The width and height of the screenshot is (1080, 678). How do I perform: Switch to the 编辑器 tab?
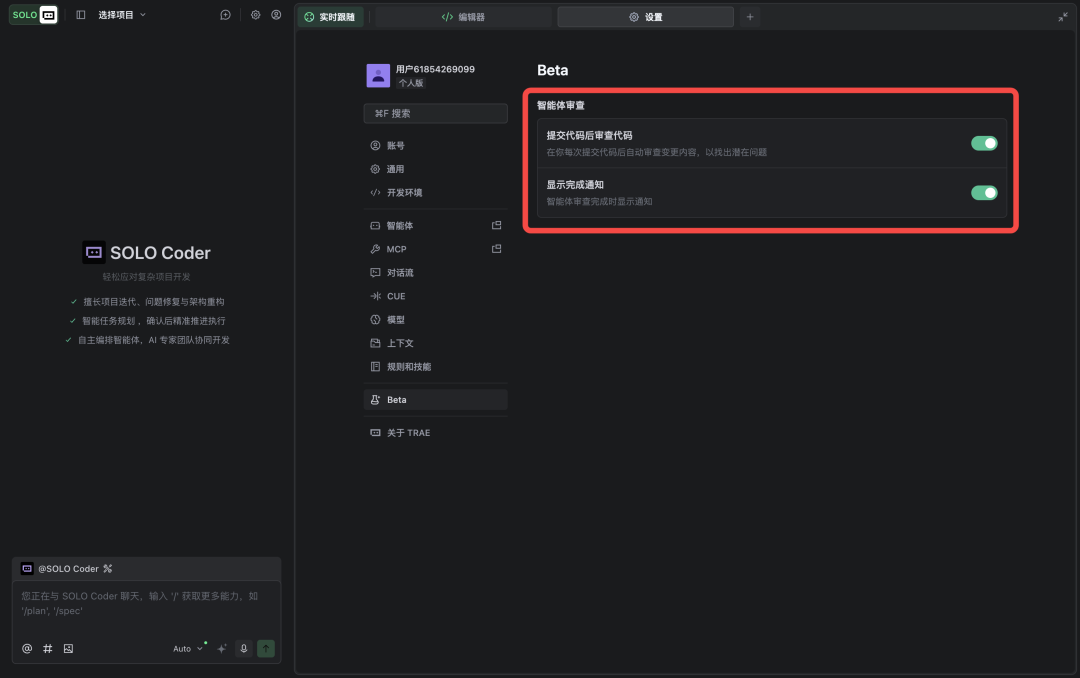click(x=463, y=17)
